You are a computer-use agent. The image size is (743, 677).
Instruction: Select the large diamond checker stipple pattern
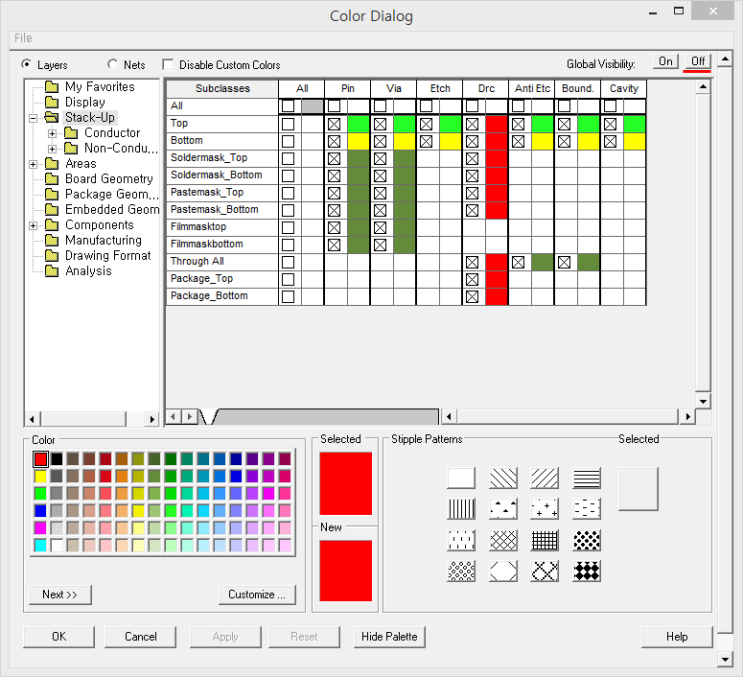[x=587, y=571]
